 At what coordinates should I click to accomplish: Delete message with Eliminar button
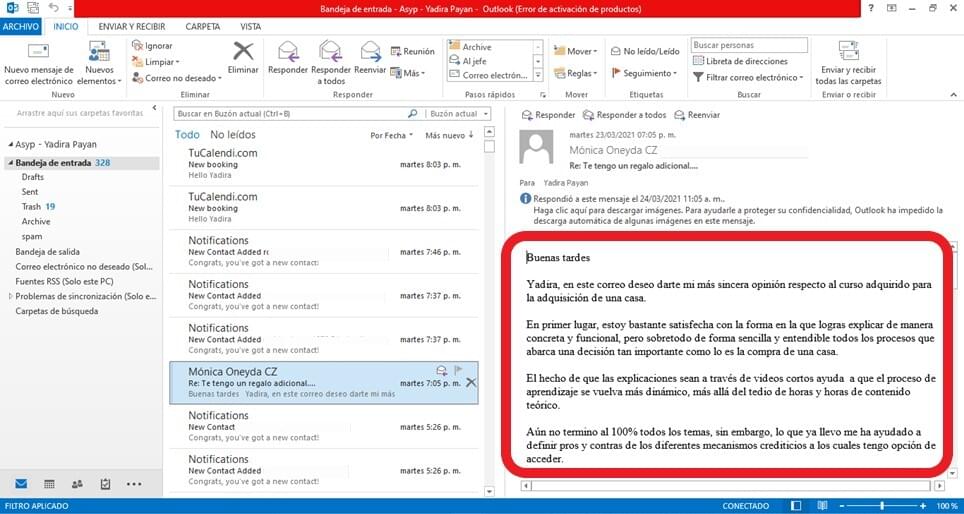(243, 58)
